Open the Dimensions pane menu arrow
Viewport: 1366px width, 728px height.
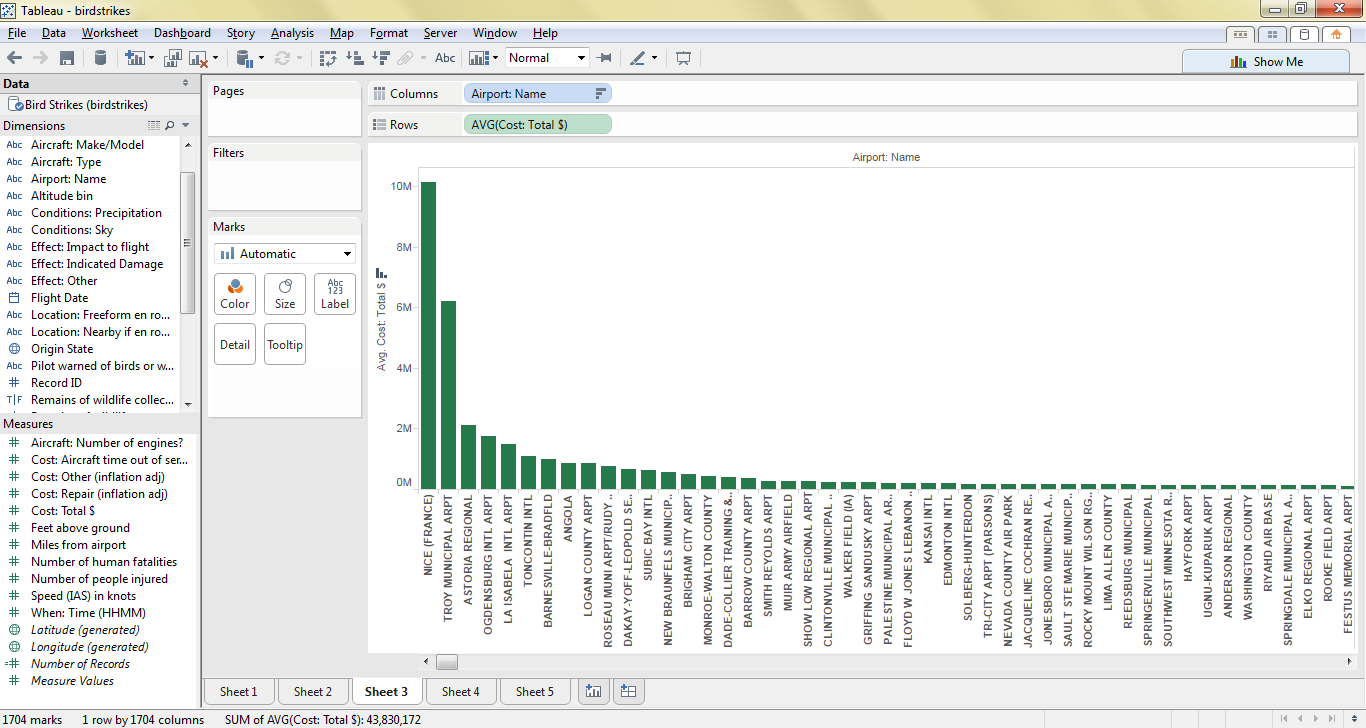coord(185,126)
